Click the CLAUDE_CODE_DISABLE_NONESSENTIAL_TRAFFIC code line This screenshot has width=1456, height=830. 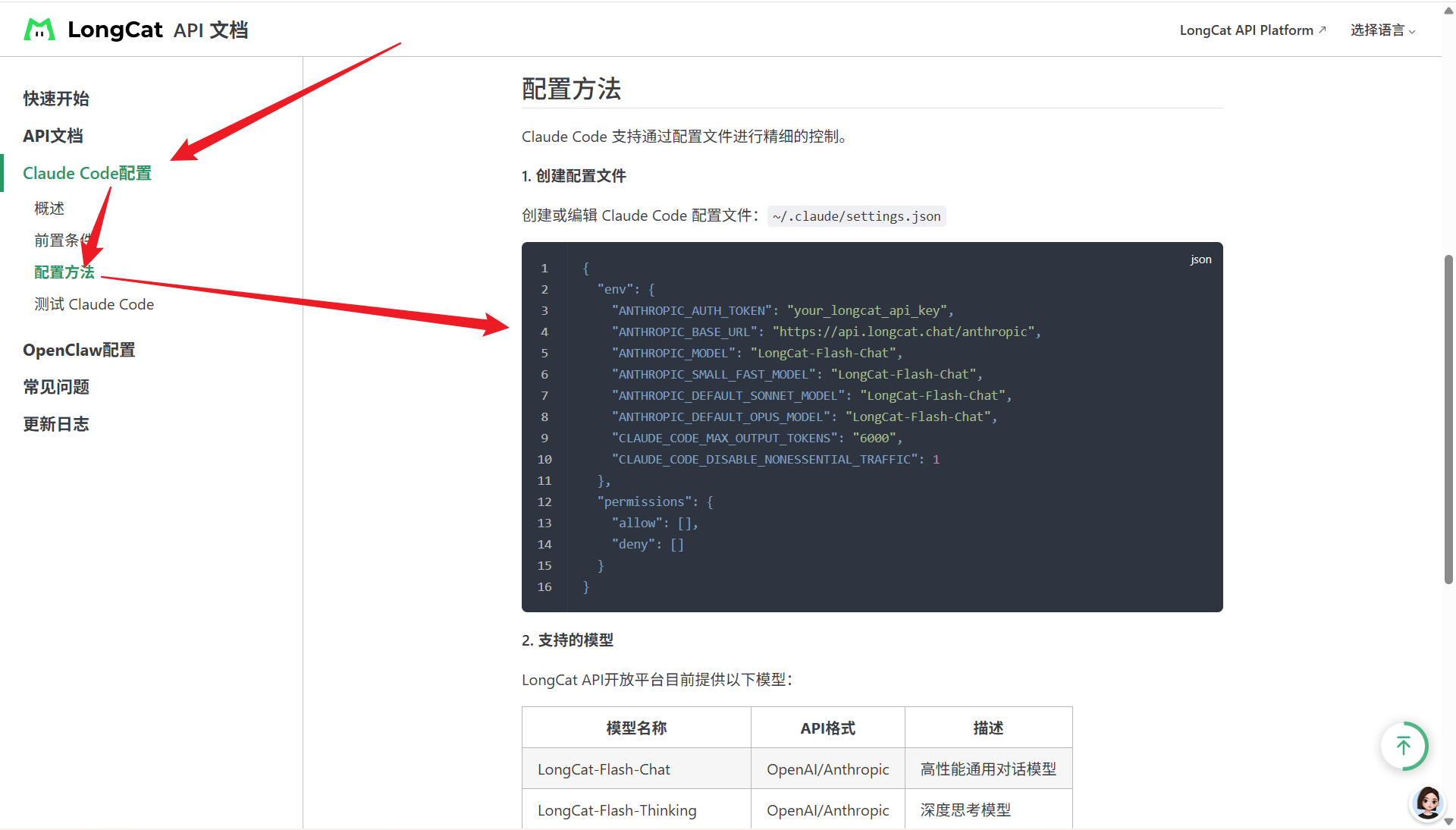click(776, 459)
